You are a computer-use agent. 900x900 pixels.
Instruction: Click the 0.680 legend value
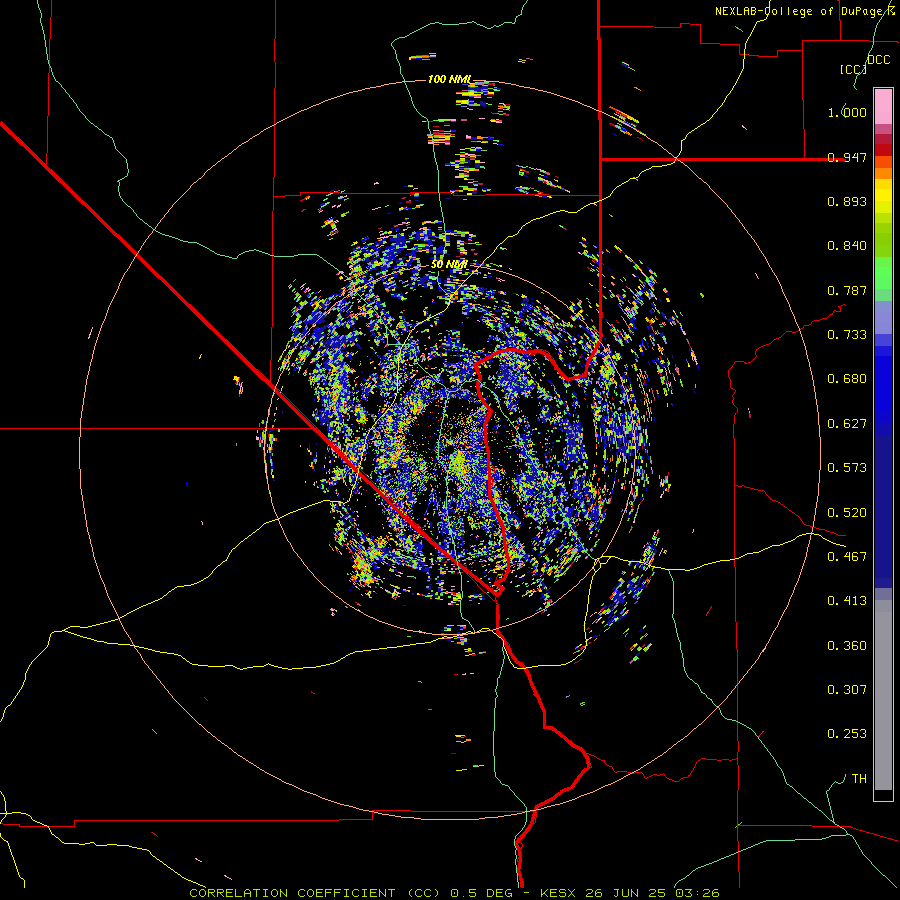pos(847,379)
